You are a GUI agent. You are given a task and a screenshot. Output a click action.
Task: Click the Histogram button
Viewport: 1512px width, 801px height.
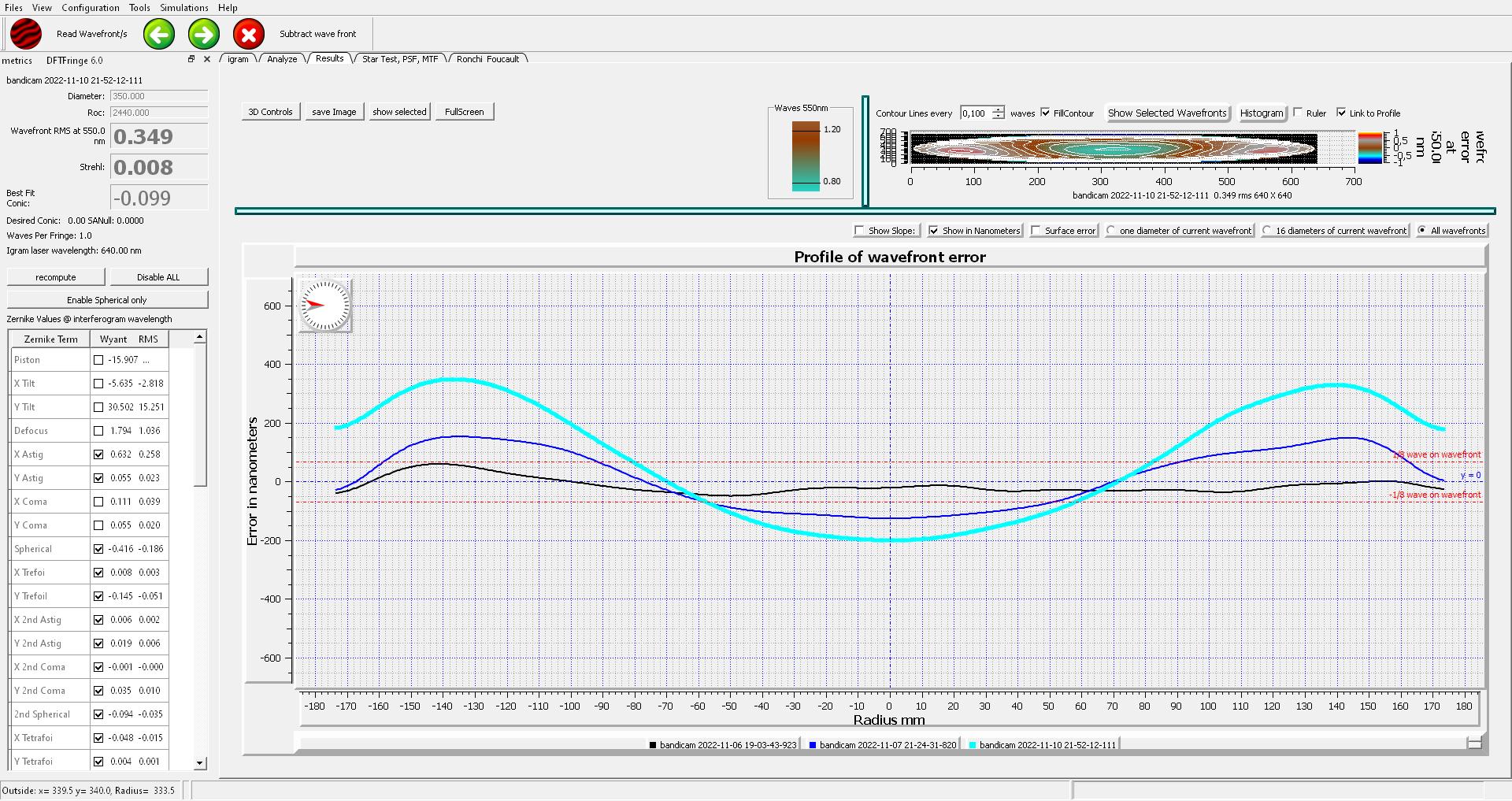[x=1261, y=113]
